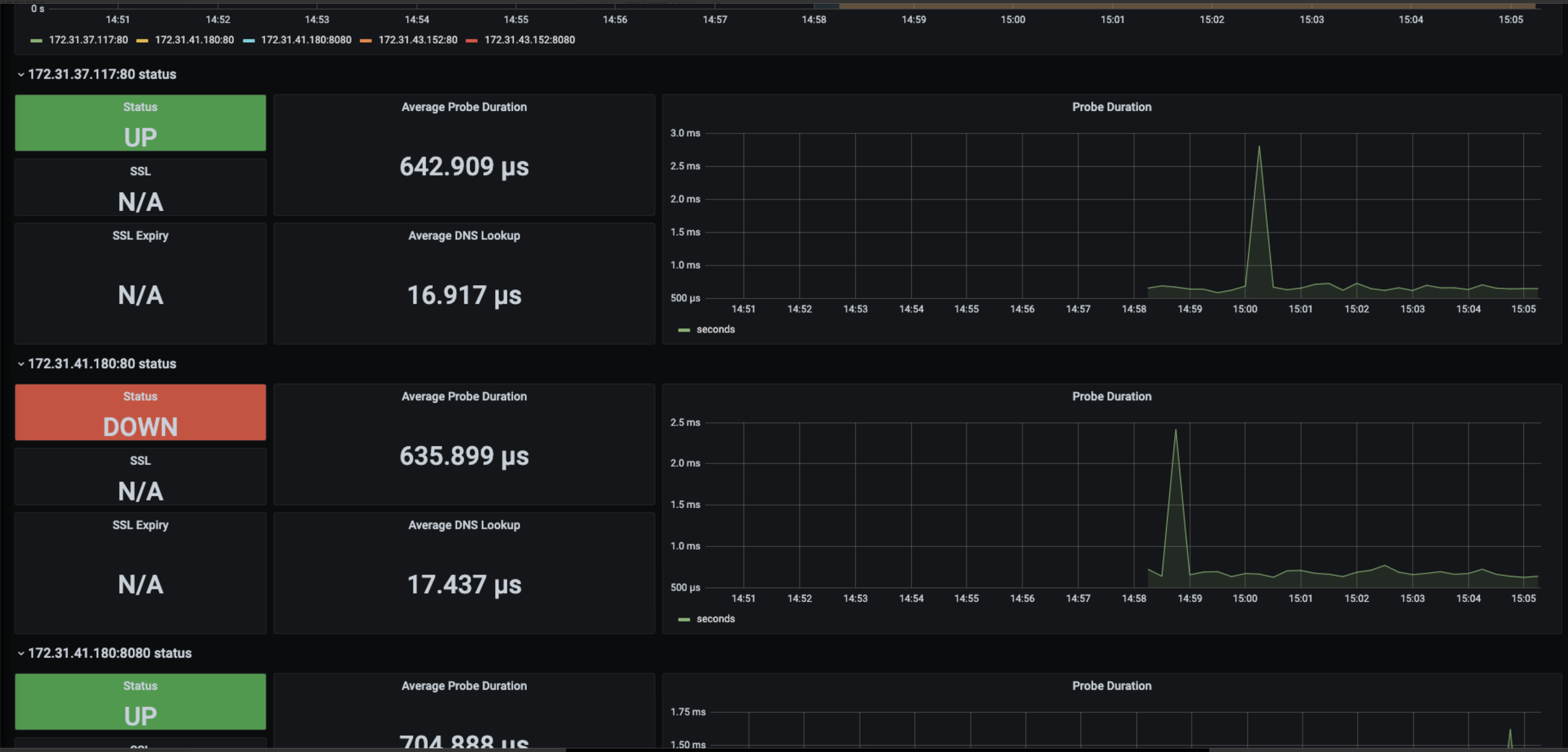This screenshot has height=752, width=1568.
Task: Open Average Probe Duration title showing 635.899 µs
Action: tap(464, 397)
